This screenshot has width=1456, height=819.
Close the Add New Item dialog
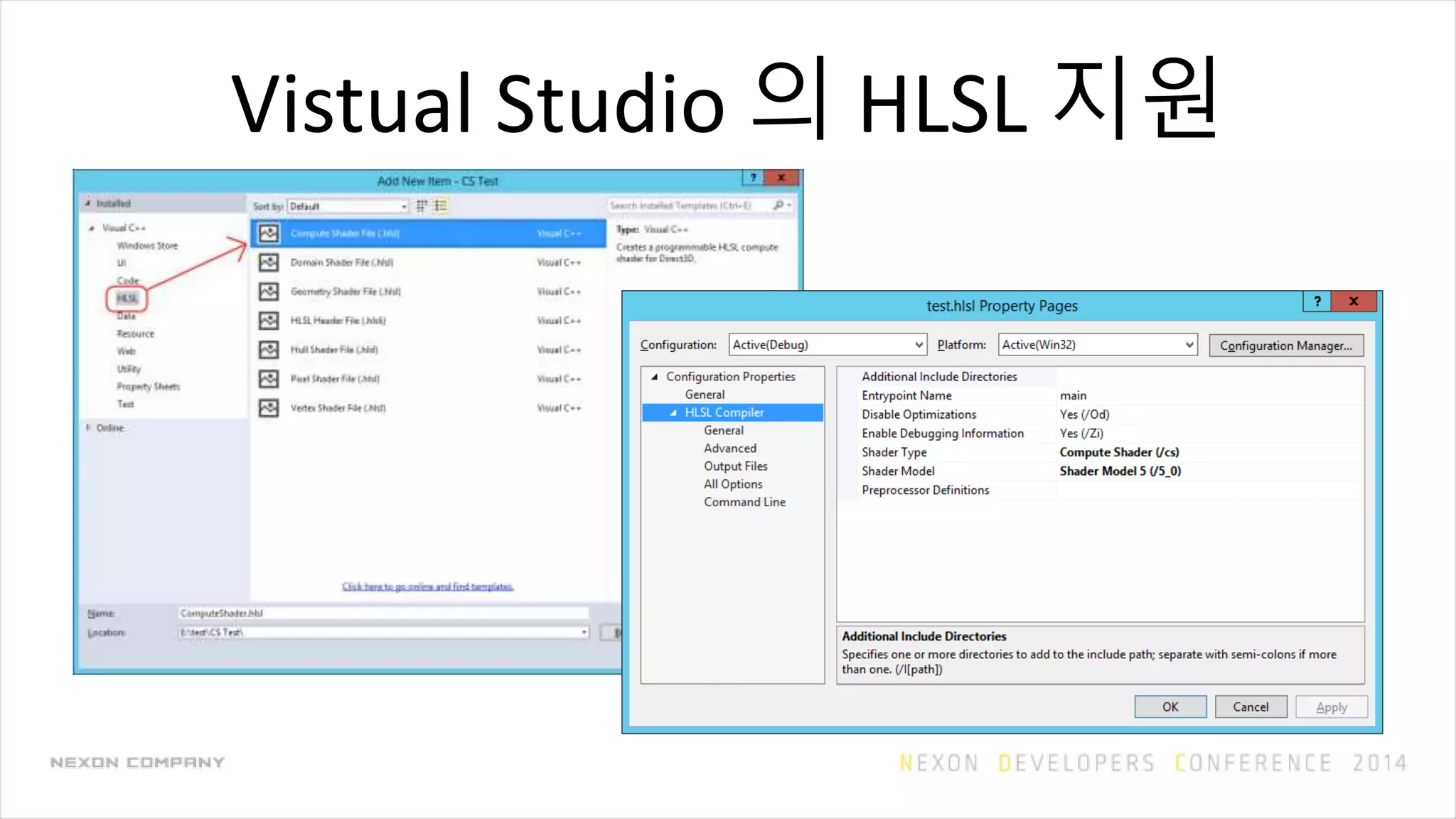781,178
